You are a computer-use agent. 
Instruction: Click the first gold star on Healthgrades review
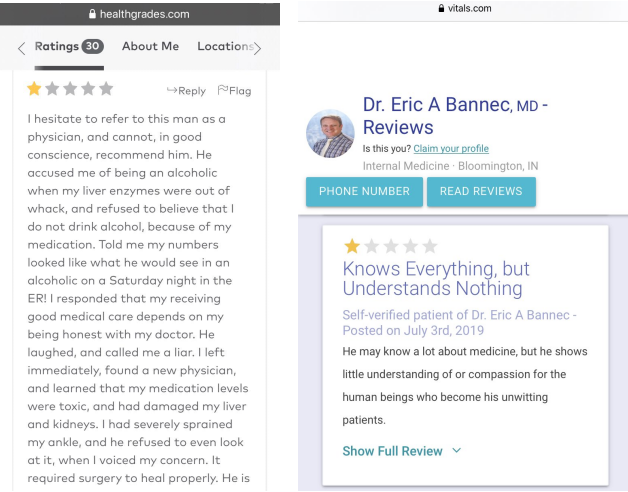[34, 89]
